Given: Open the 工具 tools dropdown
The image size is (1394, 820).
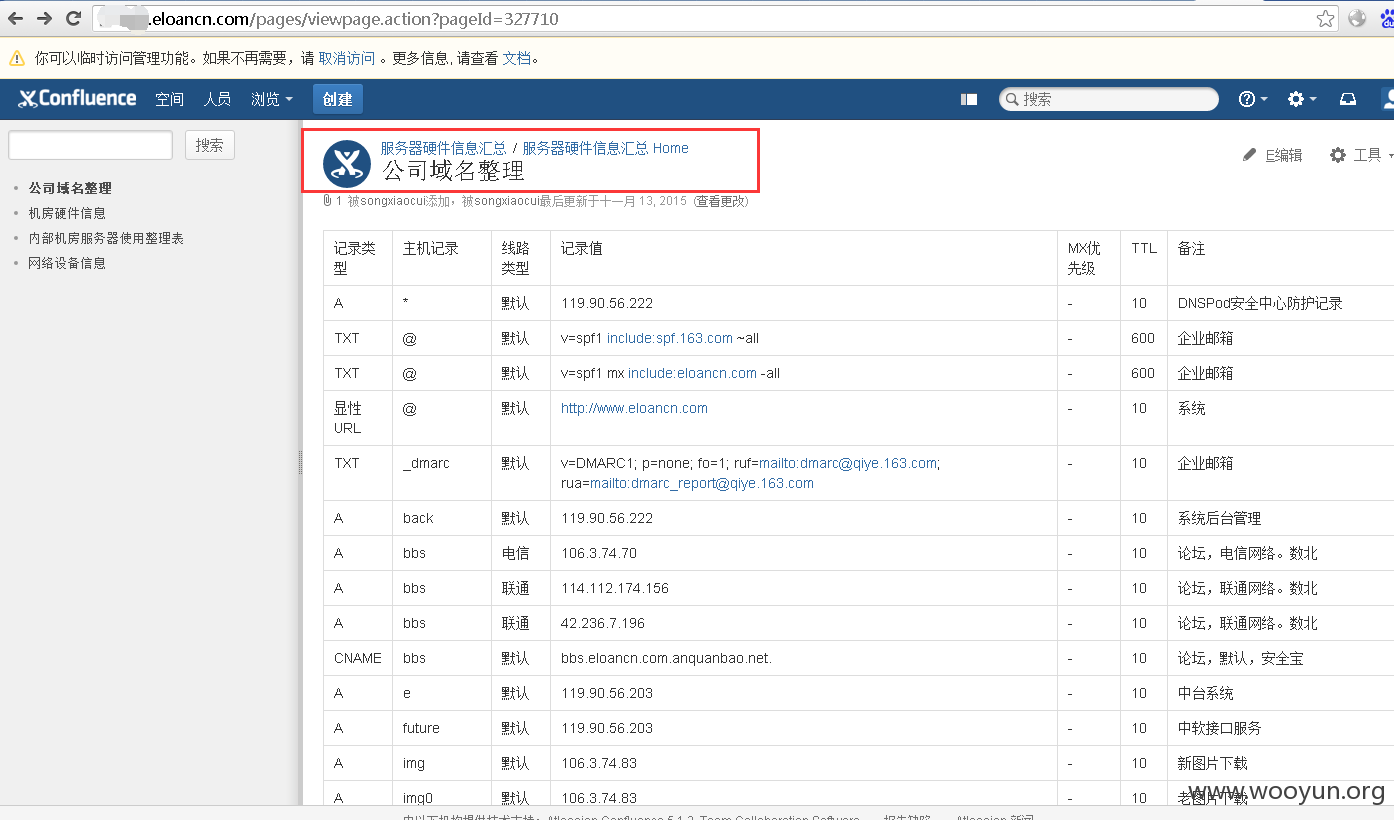Looking at the screenshot, I should (1362, 155).
